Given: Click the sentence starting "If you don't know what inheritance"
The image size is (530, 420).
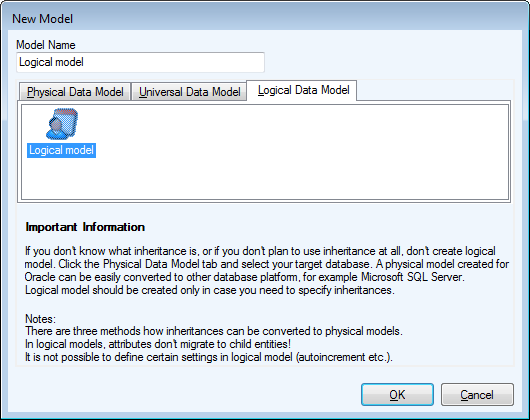Looking at the screenshot, I should 260,251.
